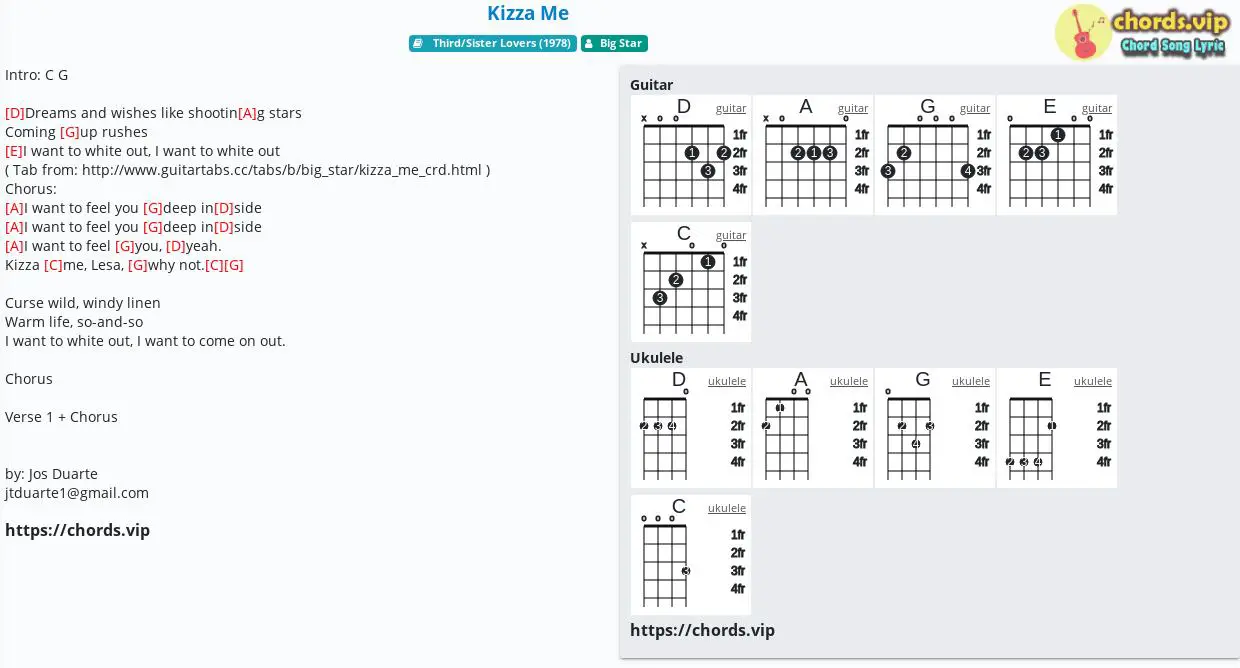1240x668 pixels.
Task: Click the [C] chord before 'me, Lesa'
Action: coord(54,265)
